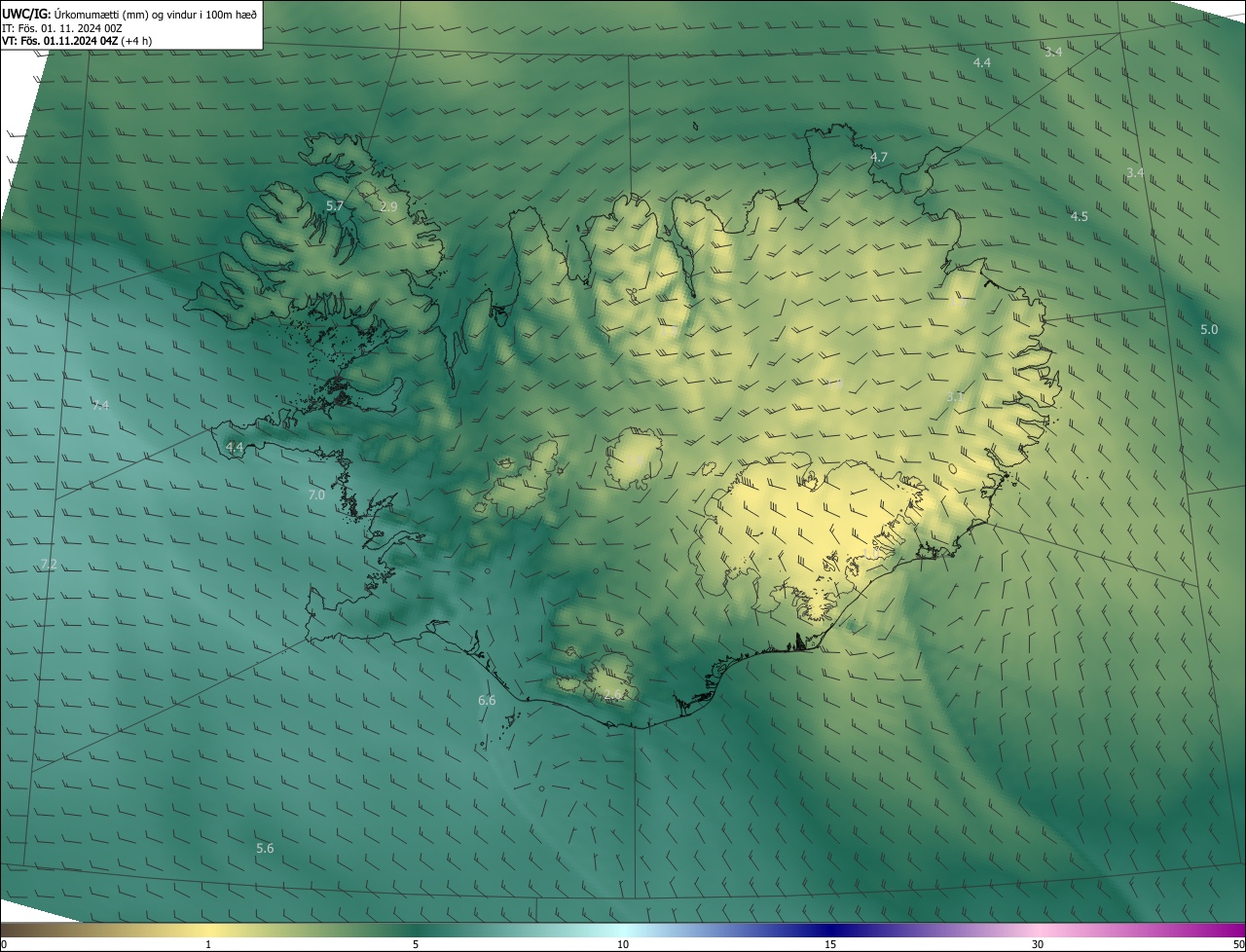
Task: Click the 4.7 value label on the map
Action: coord(879,157)
